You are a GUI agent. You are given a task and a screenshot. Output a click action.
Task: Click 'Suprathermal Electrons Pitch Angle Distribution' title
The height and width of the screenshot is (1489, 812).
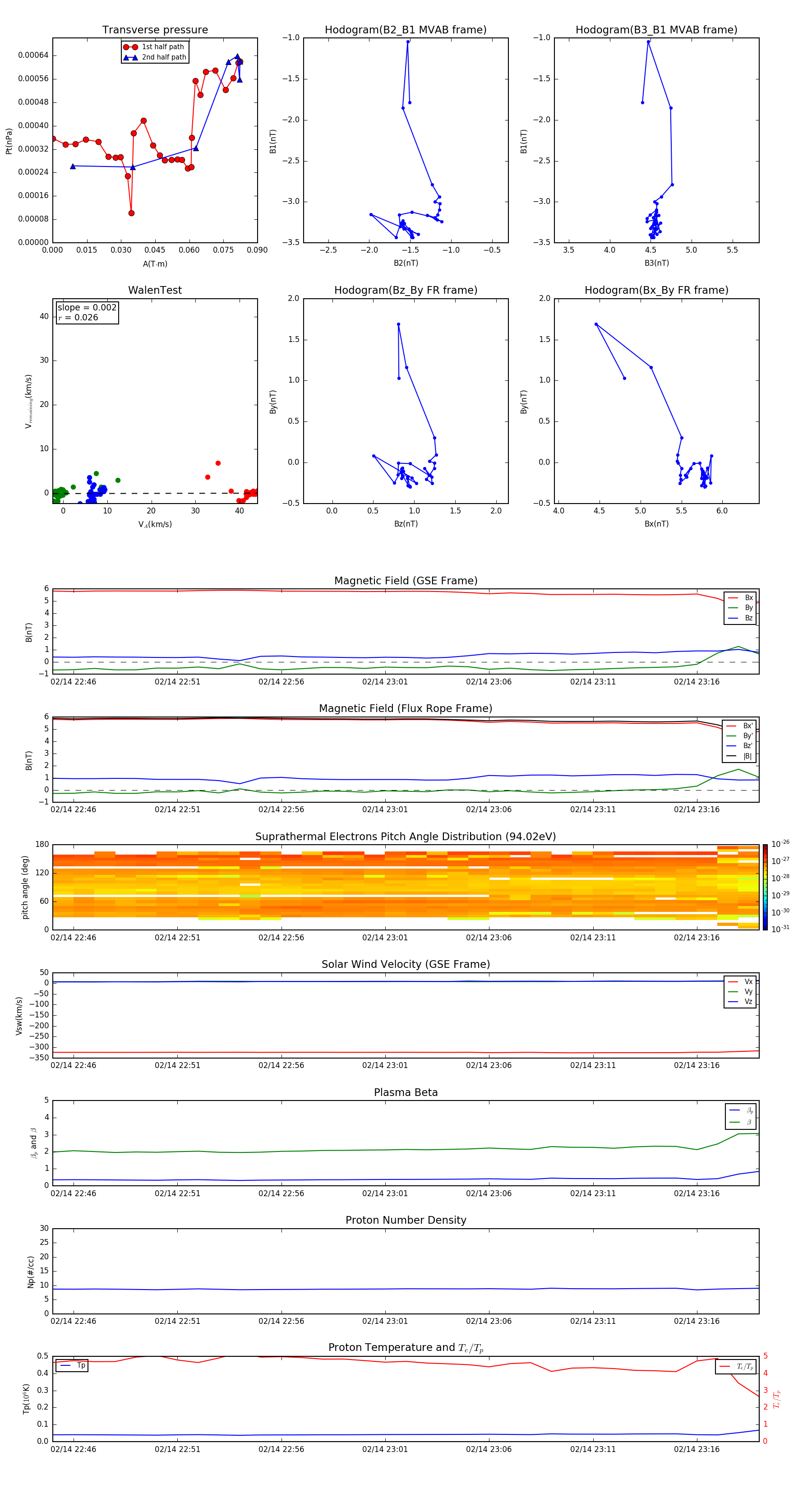406,837
